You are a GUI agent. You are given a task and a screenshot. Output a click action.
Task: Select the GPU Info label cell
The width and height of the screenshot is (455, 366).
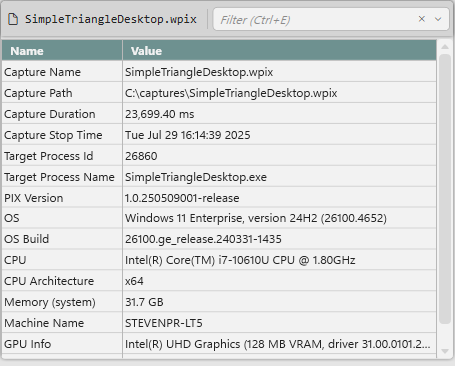click(x=62, y=344)
